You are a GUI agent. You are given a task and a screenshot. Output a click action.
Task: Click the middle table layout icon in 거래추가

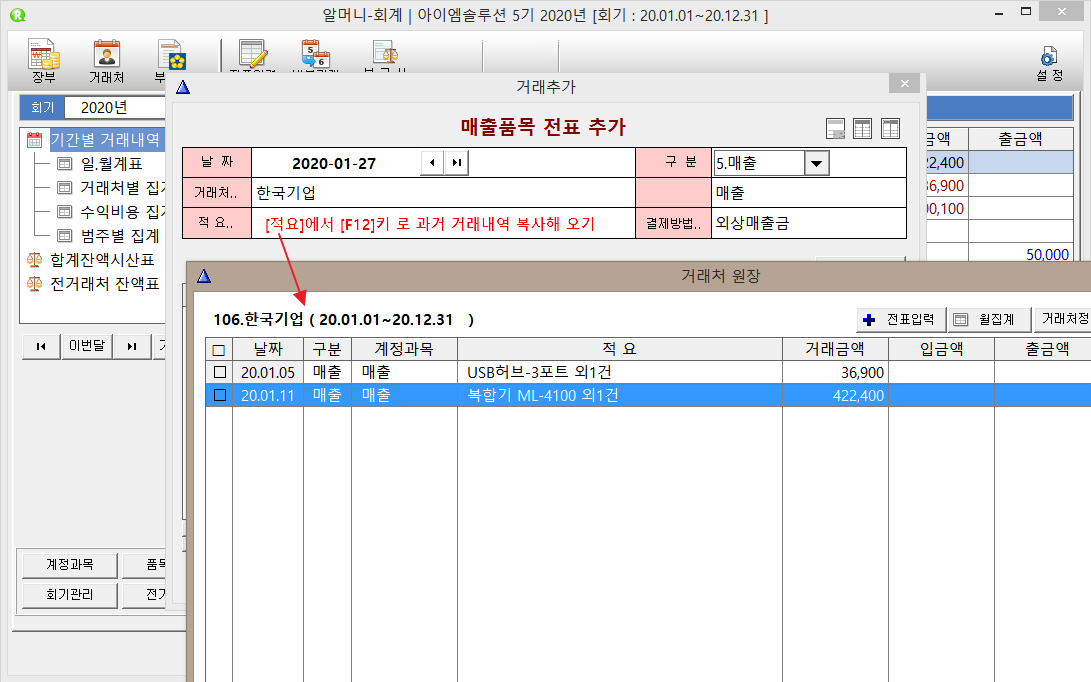coord(862,129)
